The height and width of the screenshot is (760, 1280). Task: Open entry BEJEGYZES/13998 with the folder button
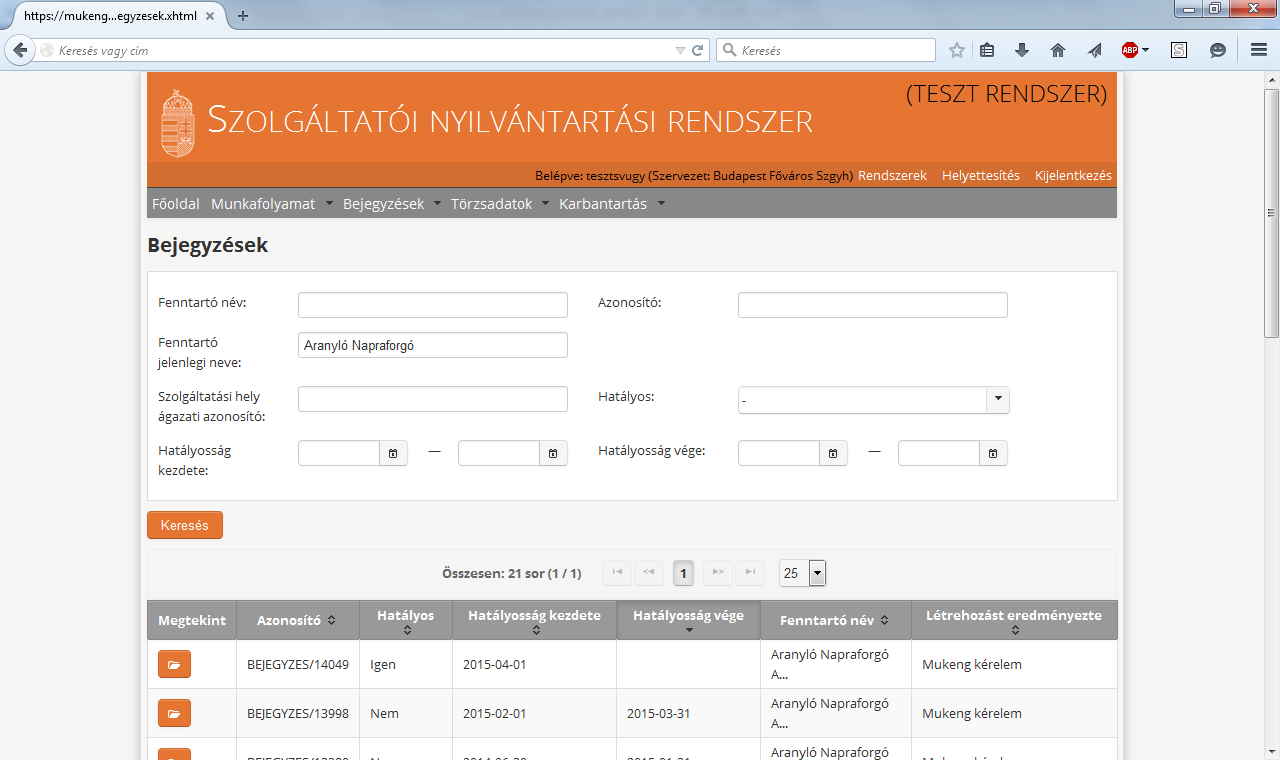(x=174, y=713)
